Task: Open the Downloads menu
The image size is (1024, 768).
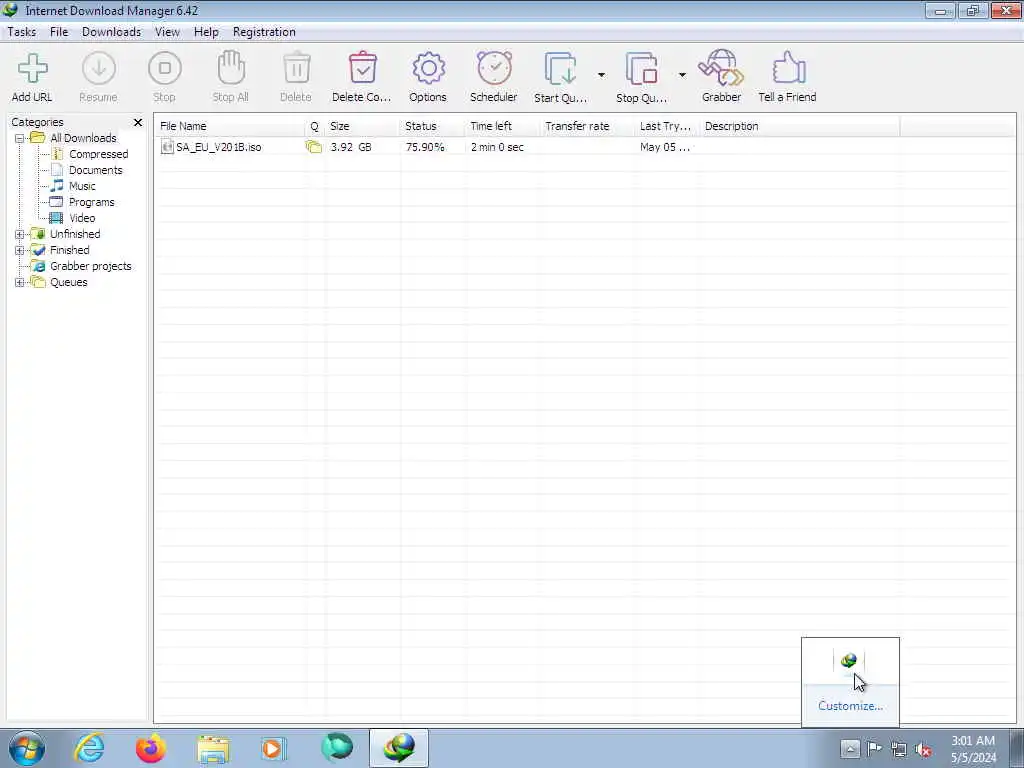Action: [x=112, y=32]
